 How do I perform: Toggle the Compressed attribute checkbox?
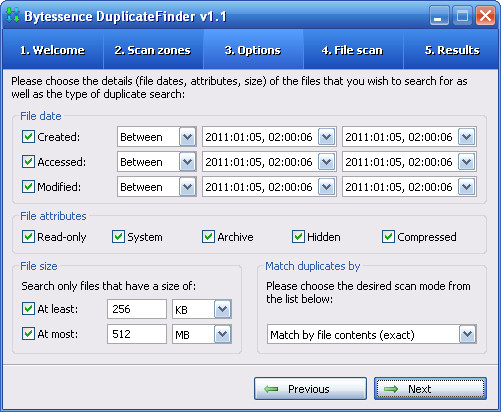point(388,236)
